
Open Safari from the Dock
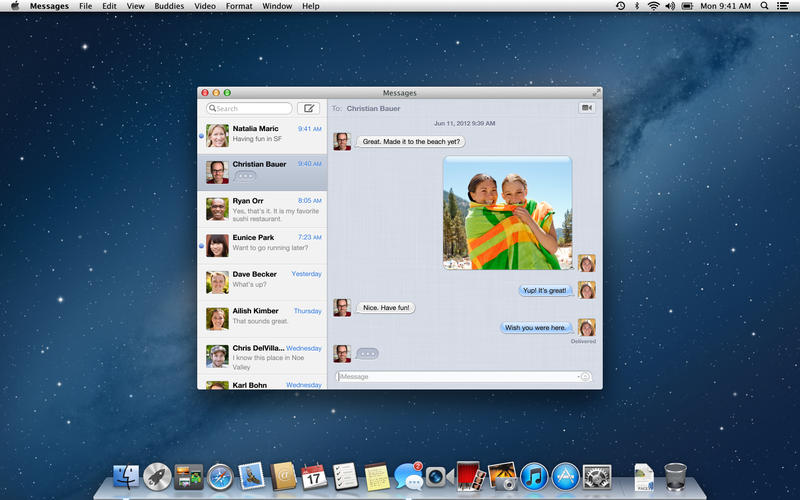tap(220, 477)
